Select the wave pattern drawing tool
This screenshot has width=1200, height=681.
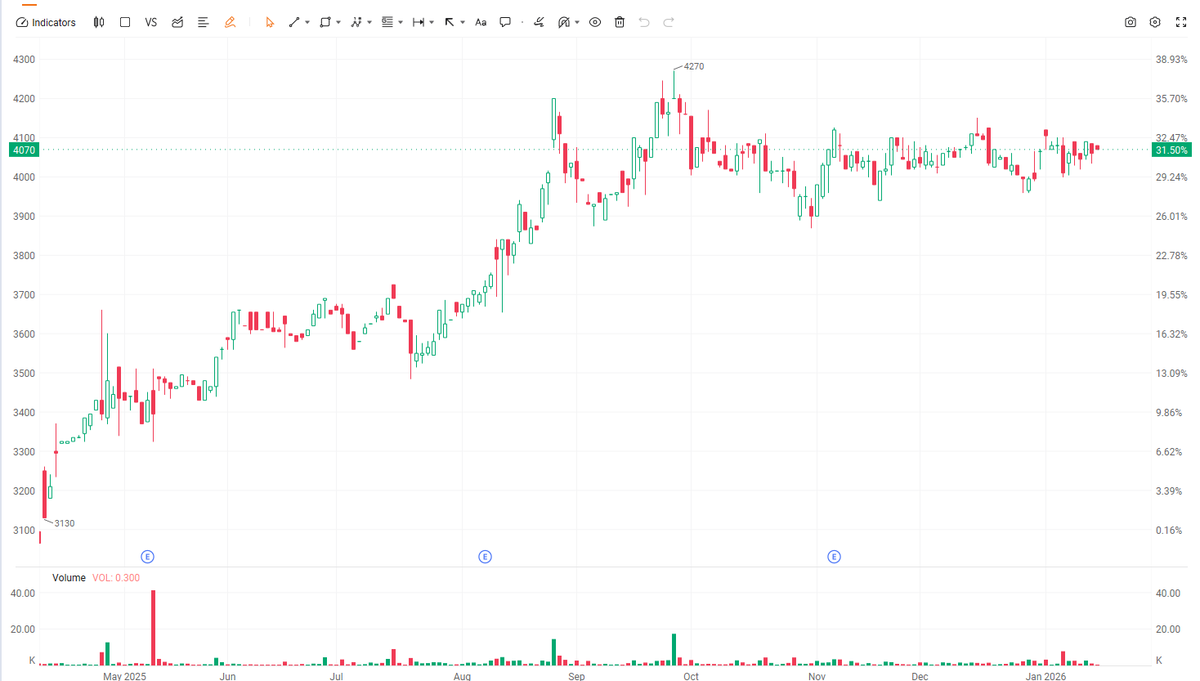(356, 22)
